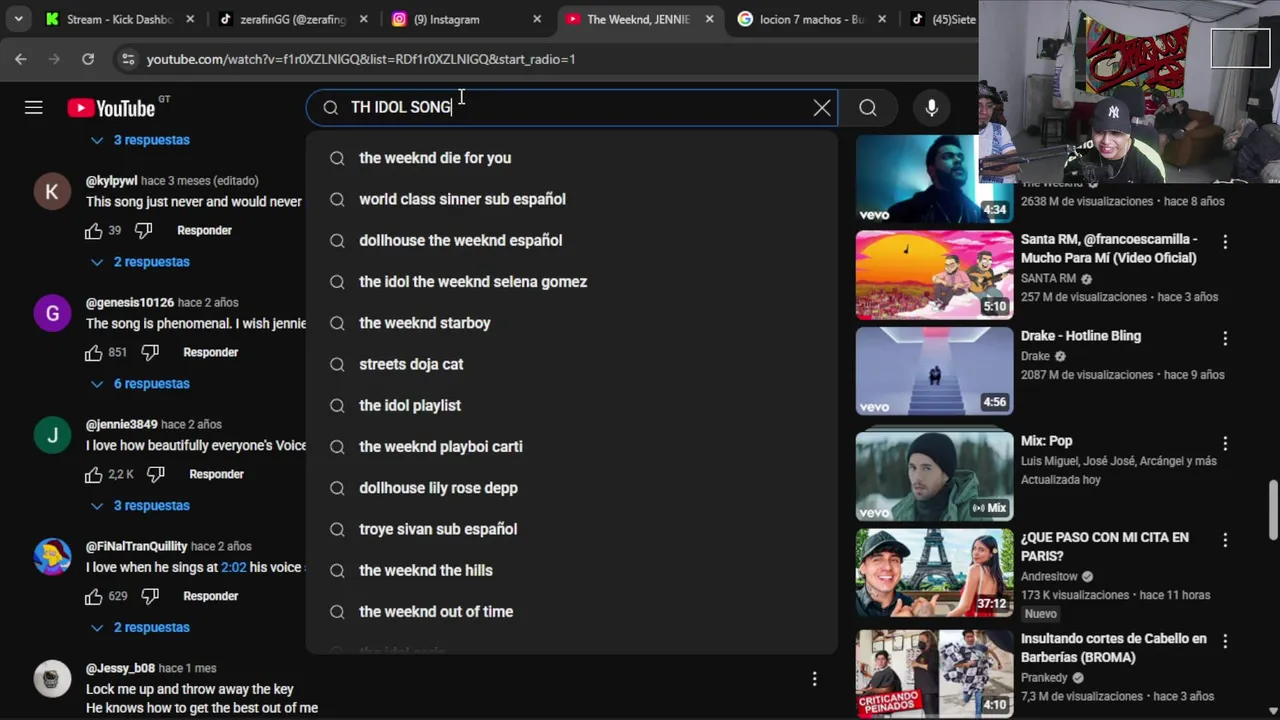This screenshot has height=720, width=1280.
Task: Reply to the @genesis10126 comment
Action: 211,352
